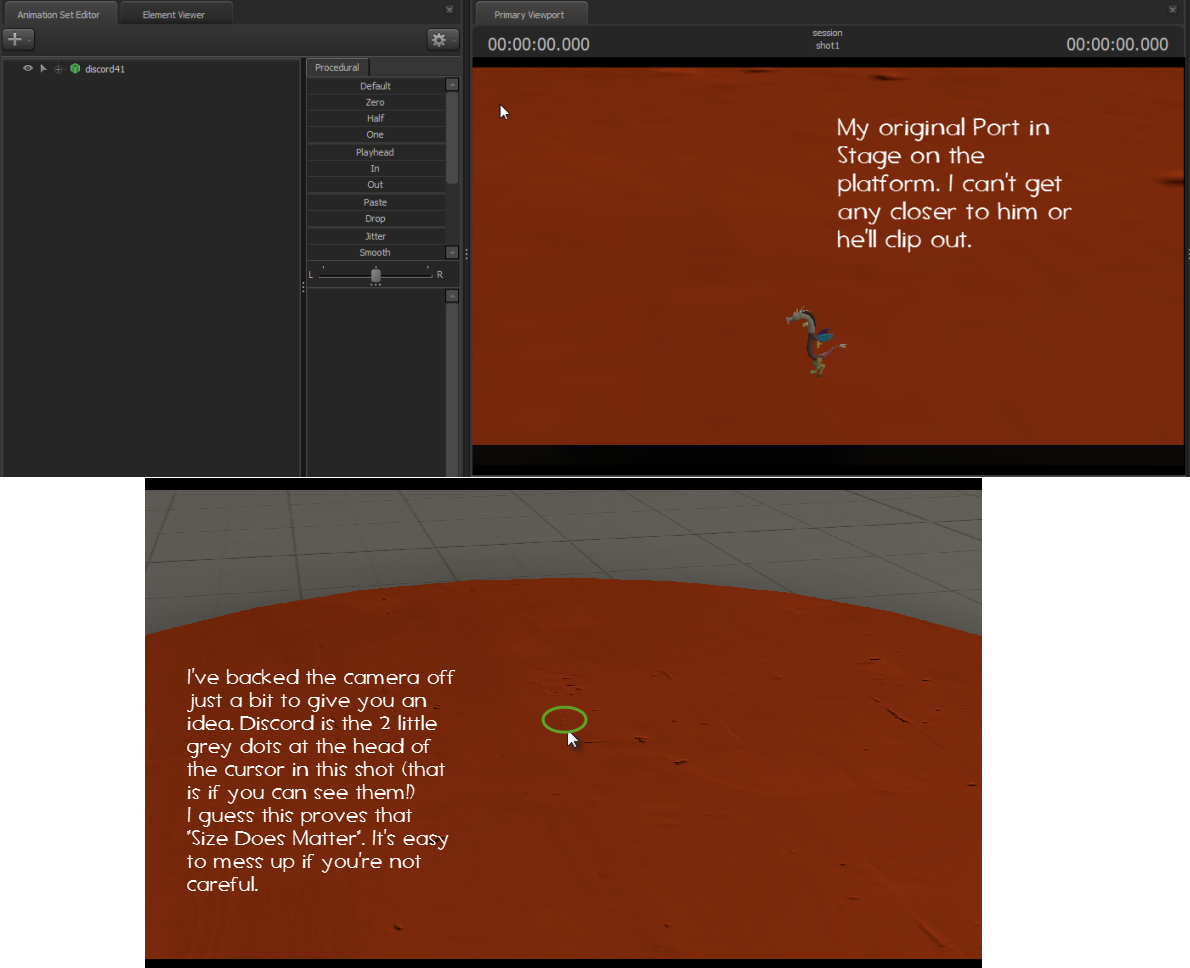Expand the discord41 tree node
Image resolution: width=1190 pixels, height=968 pixels.
pos(58,69)
